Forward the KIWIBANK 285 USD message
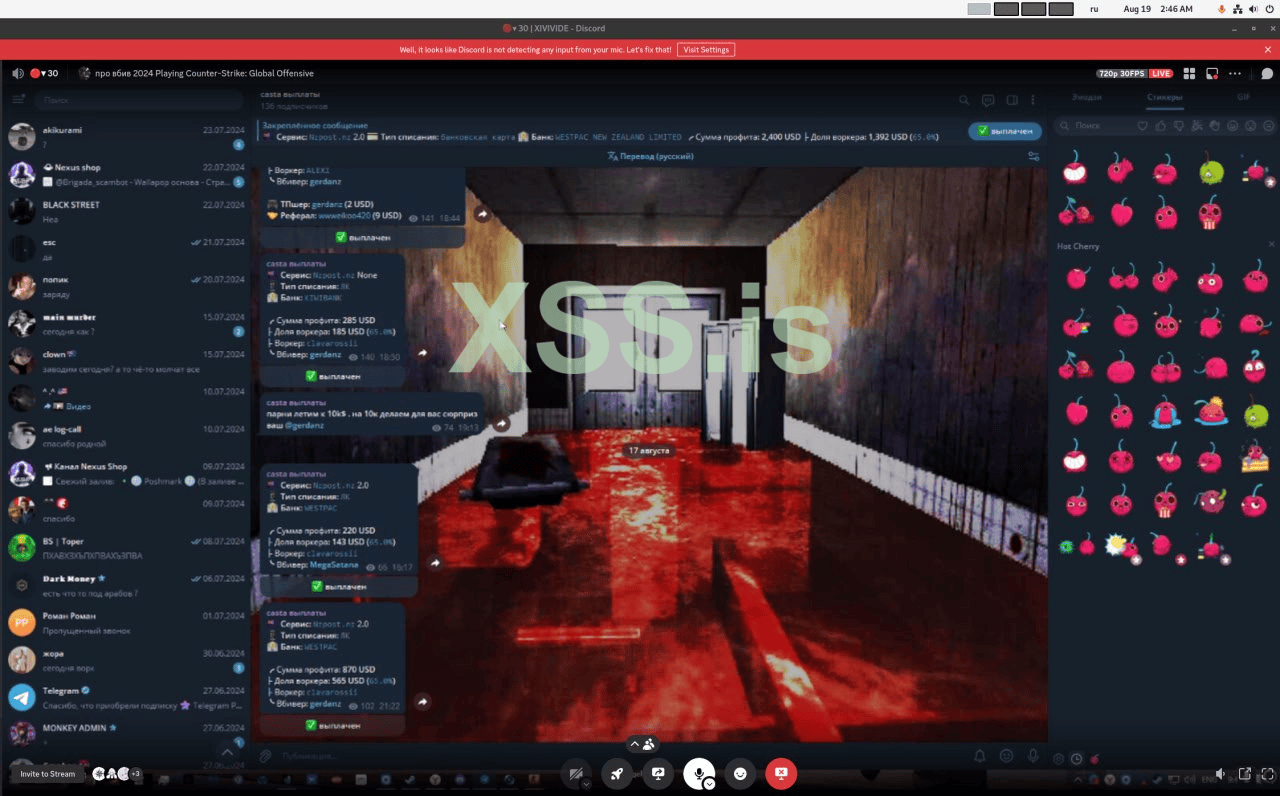Screen dimensions: 1280x796 (x=422, y=353)
